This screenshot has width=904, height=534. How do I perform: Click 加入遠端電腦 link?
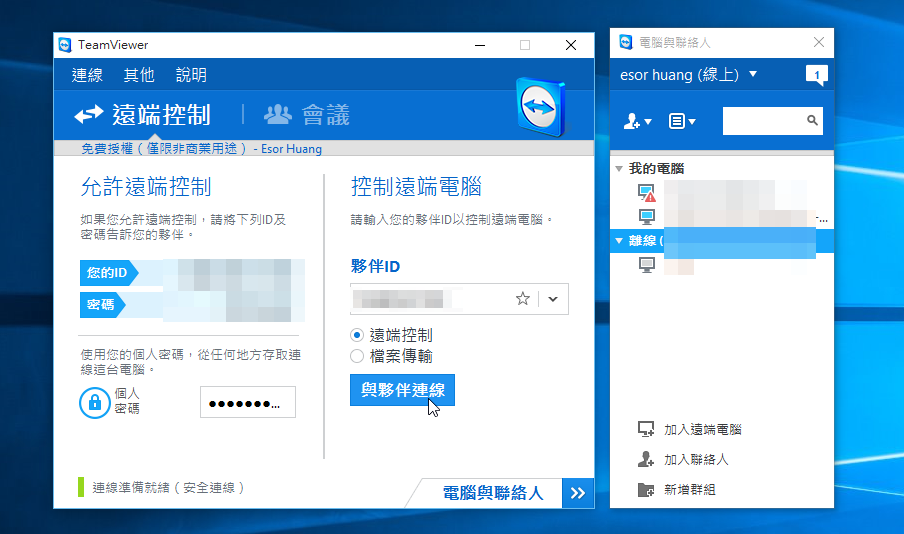point(702,430)
